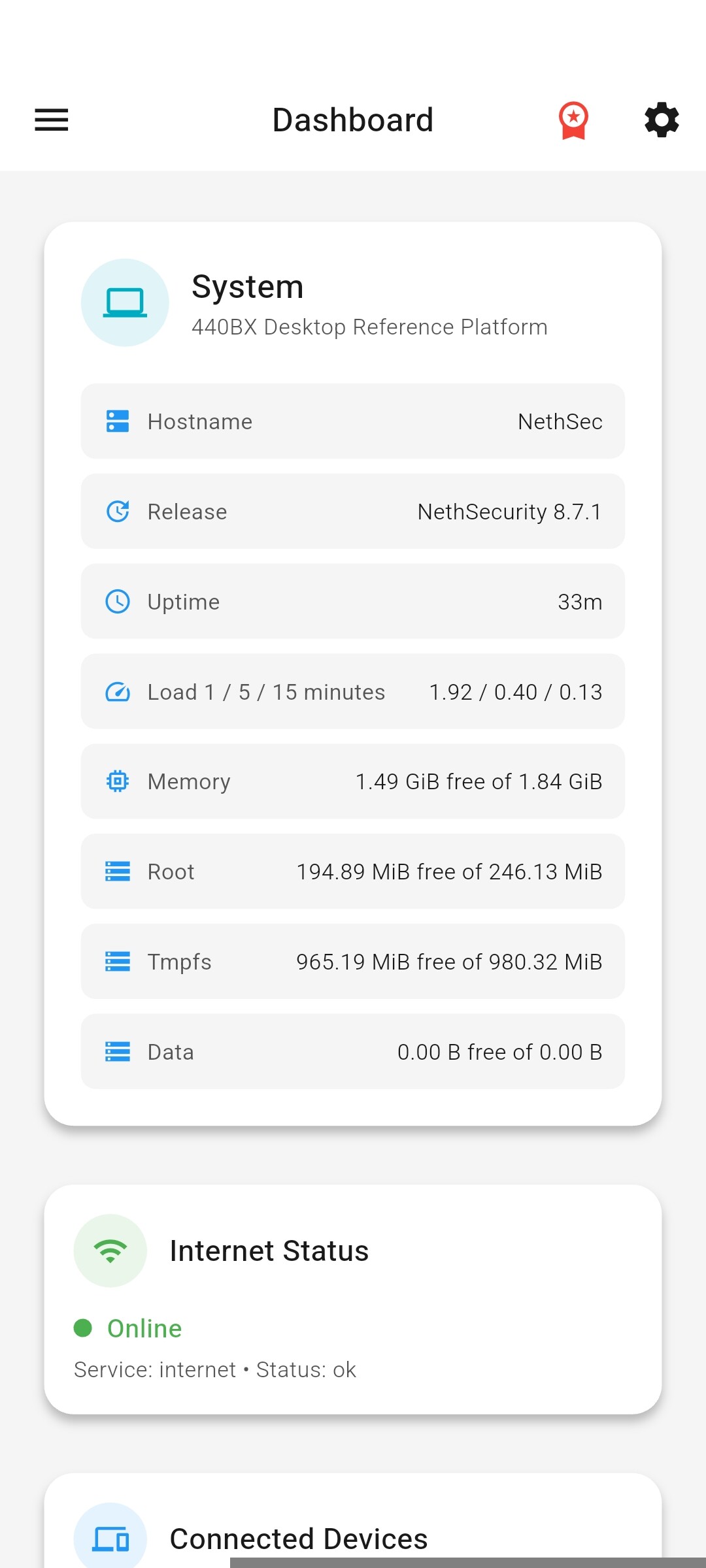Click the Connected Devices icon
Image resolution: width=706 pixels, height=1568 pixels.
(x=110, y=1539)
